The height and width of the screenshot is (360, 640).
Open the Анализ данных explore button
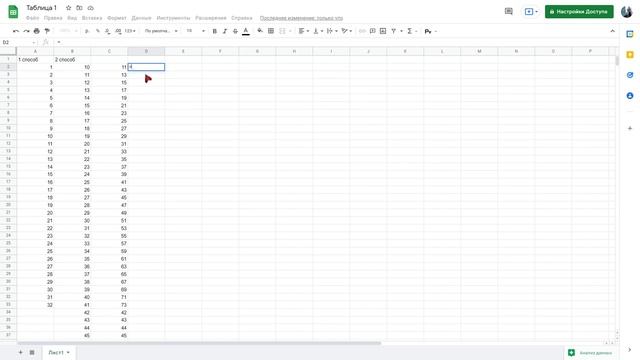click(x=591, y=353)
